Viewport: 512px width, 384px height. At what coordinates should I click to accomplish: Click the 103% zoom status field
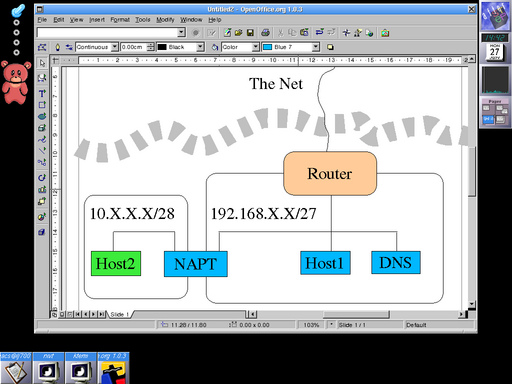point(311,325)
